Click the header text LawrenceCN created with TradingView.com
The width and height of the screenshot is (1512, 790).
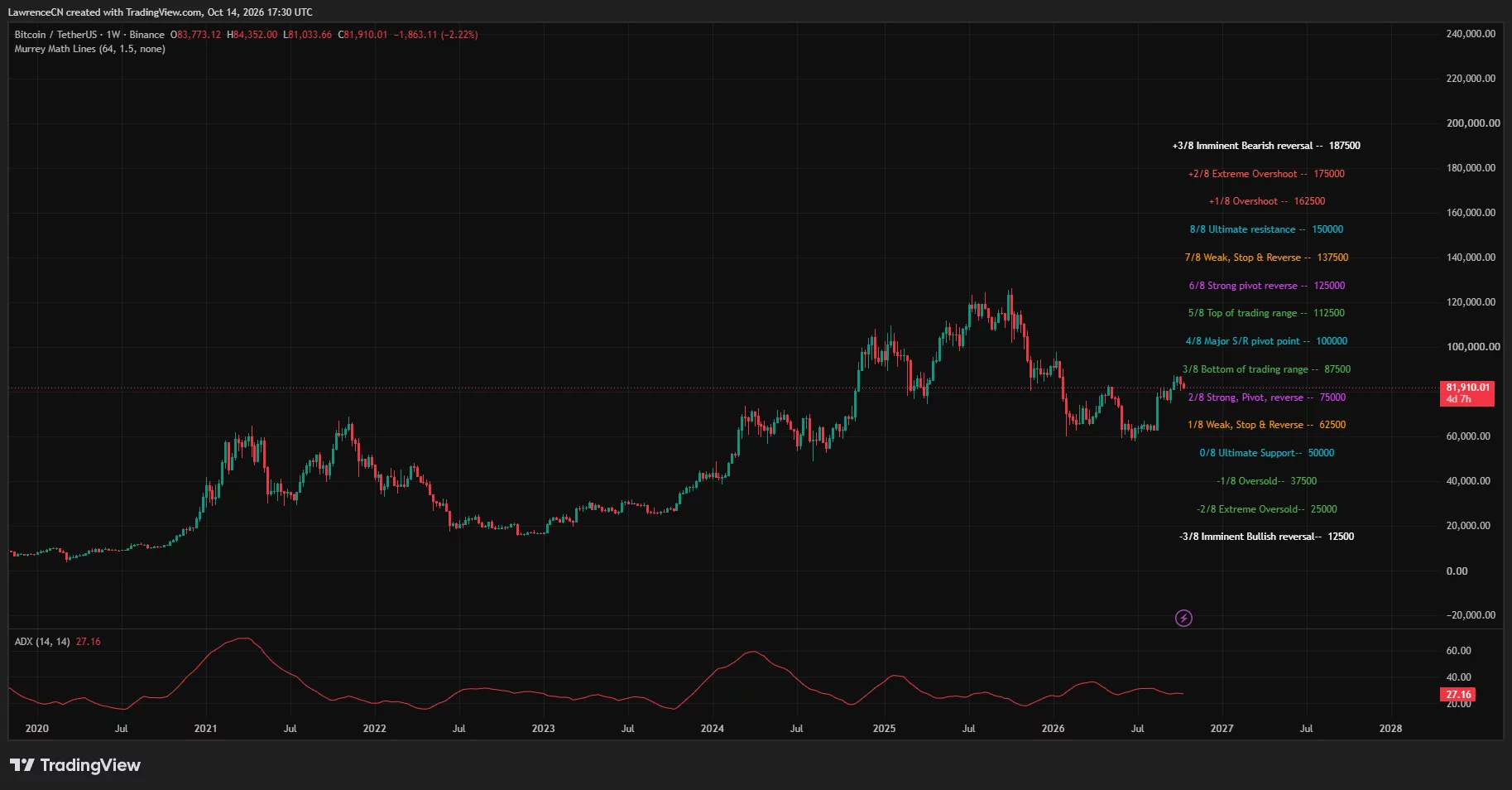click(105, 12)
